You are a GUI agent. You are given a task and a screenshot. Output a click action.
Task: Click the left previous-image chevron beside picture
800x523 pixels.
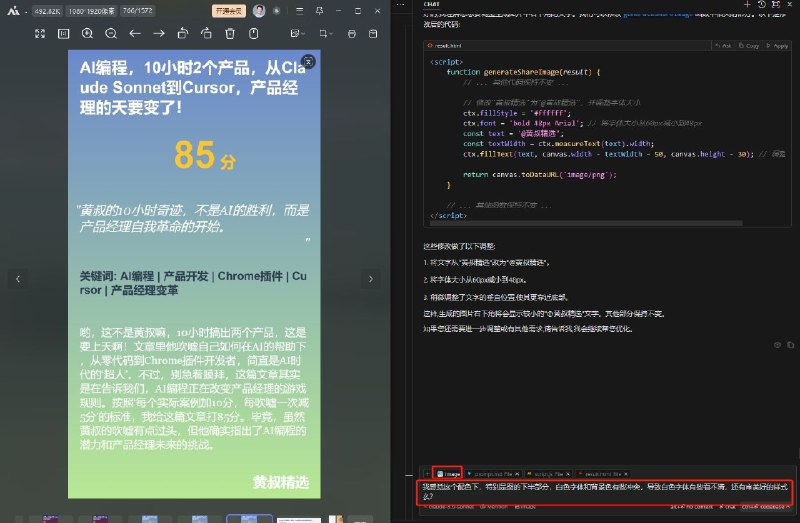tap(18, 279)
